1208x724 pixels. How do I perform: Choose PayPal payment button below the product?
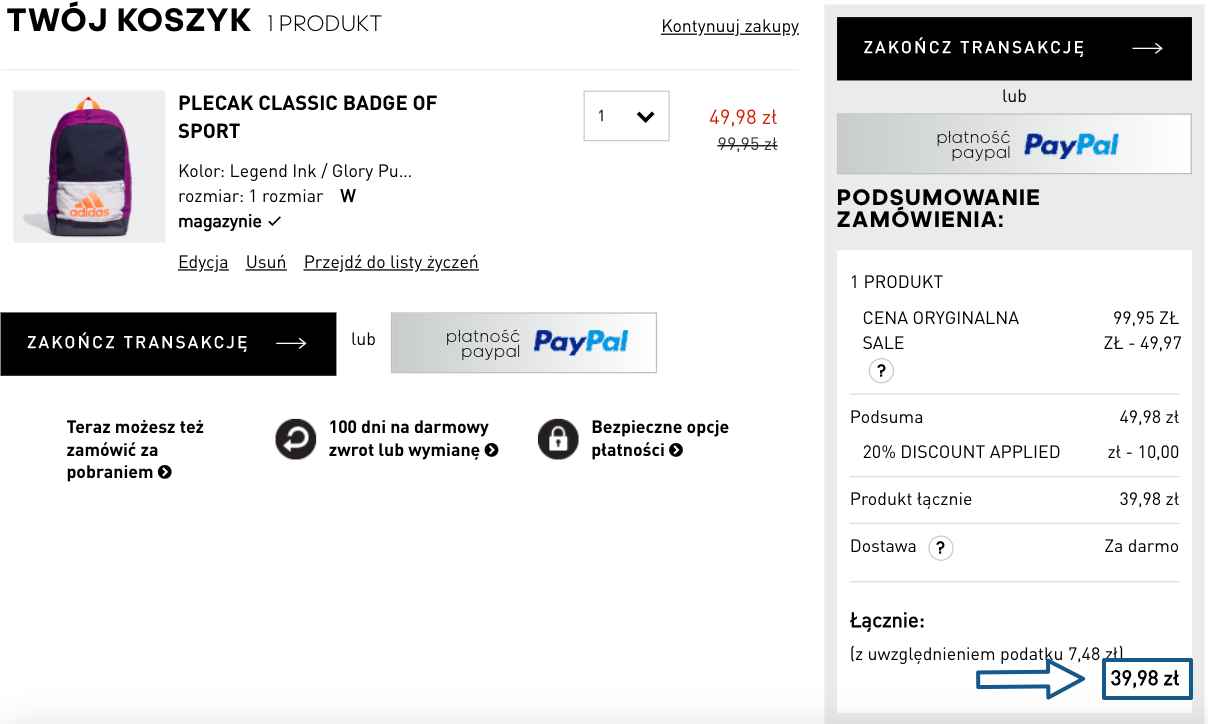(524, 343)
